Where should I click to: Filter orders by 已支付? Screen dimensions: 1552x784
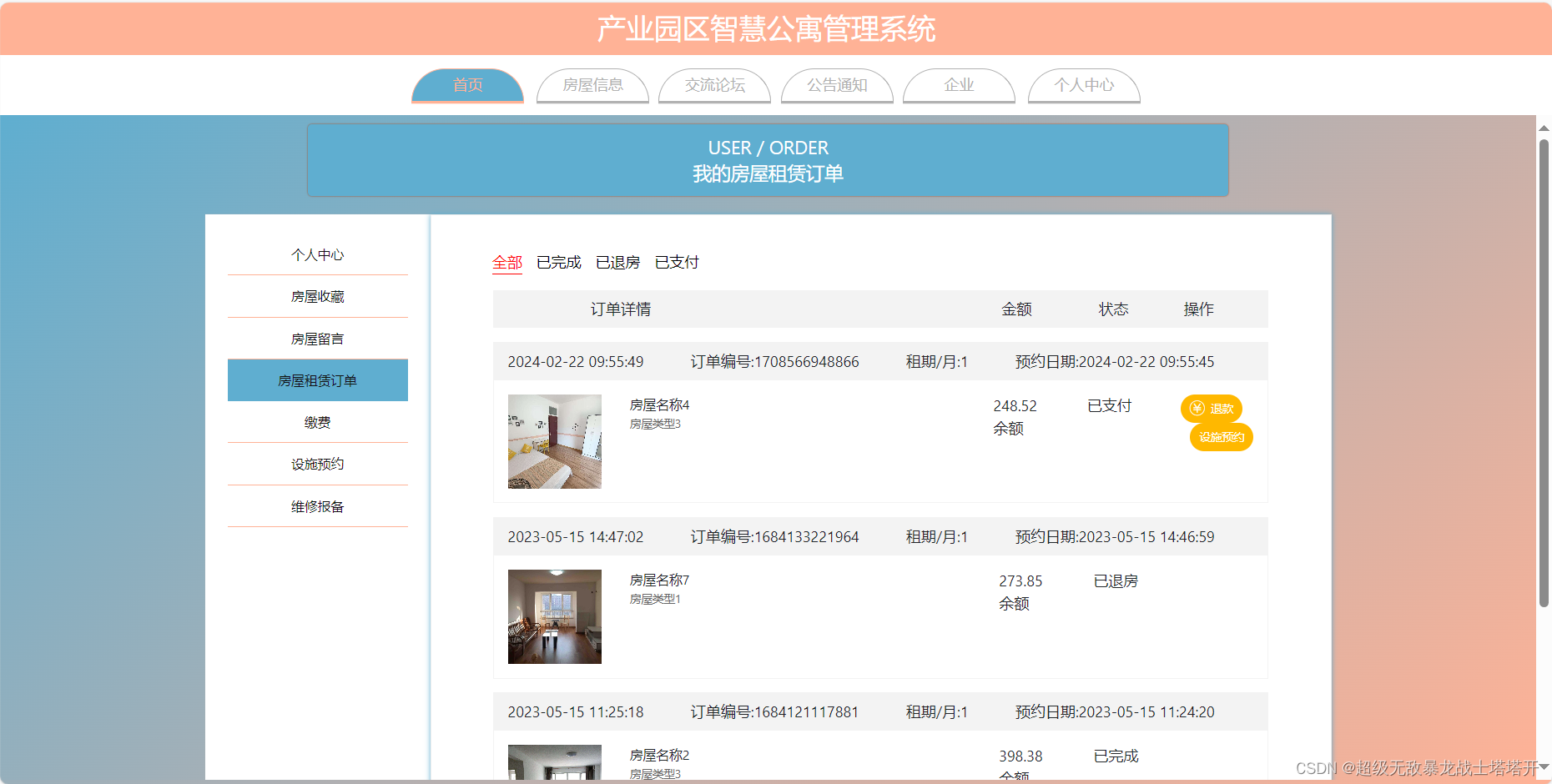click(x=677, y=263)
